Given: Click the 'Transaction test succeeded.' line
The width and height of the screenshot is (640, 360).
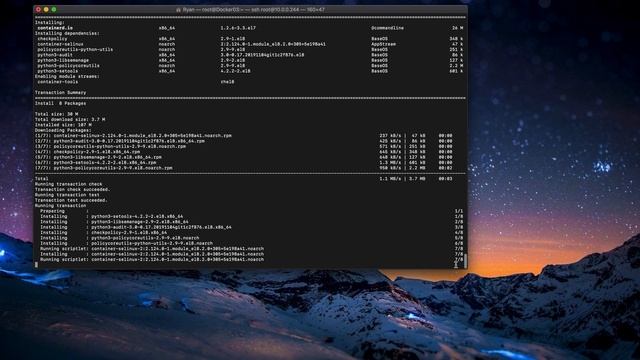Looking at the screenshot, I should (x=71, y=200).
